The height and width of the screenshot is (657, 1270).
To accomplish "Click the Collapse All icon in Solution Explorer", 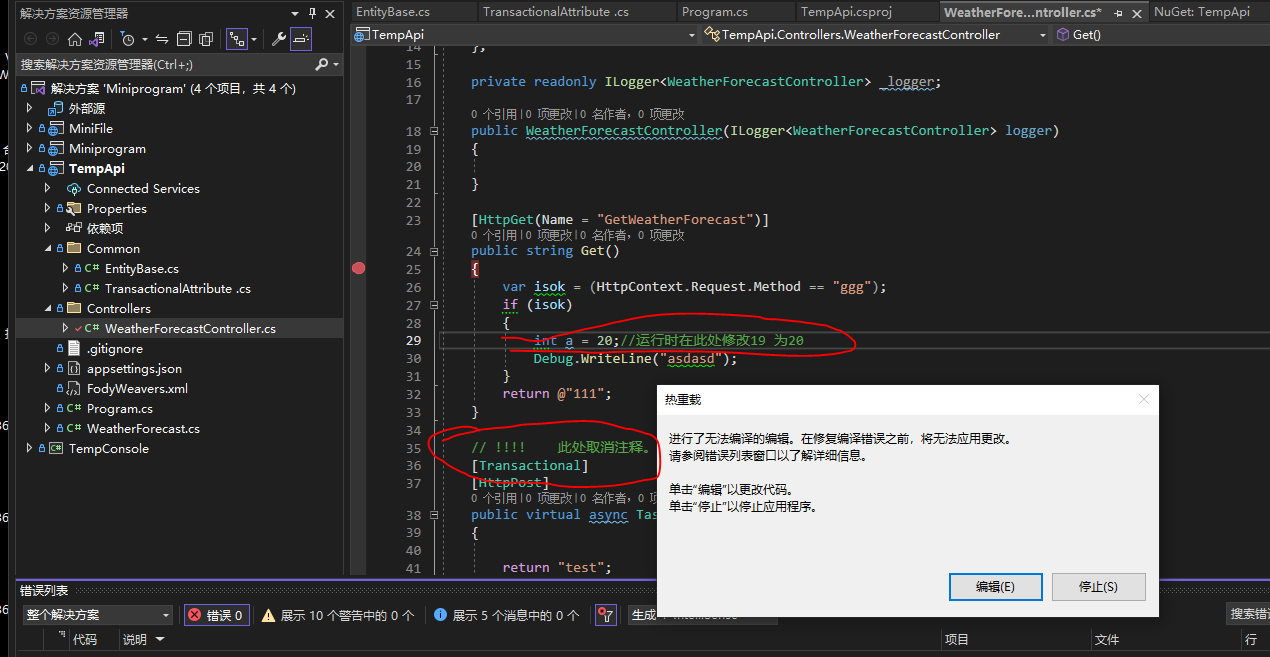I will pyautogui.click(x=182, y=38).
